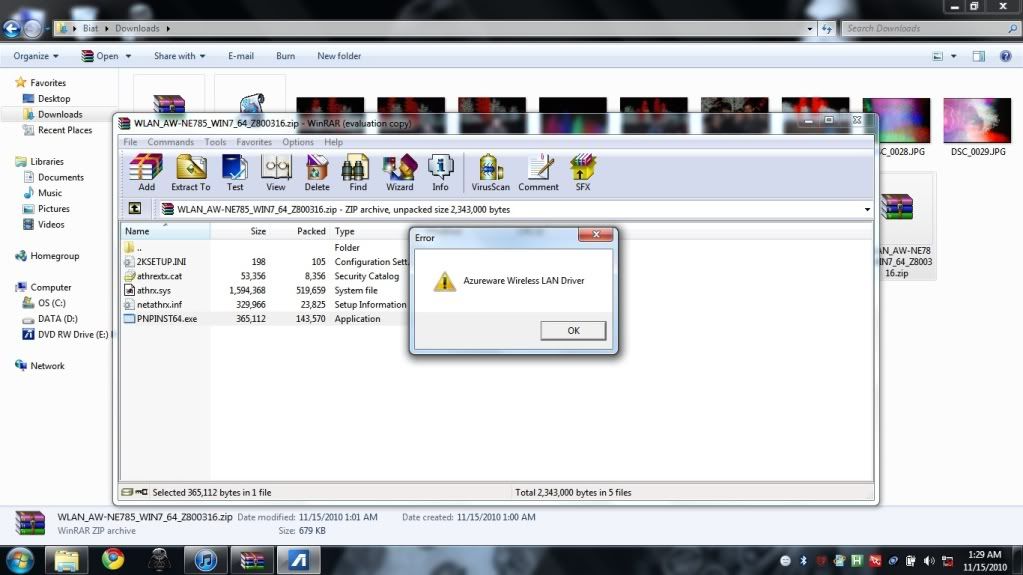Click the VirusScan toolbar icon
The image size is (1023, 575).
click(491, 172)
